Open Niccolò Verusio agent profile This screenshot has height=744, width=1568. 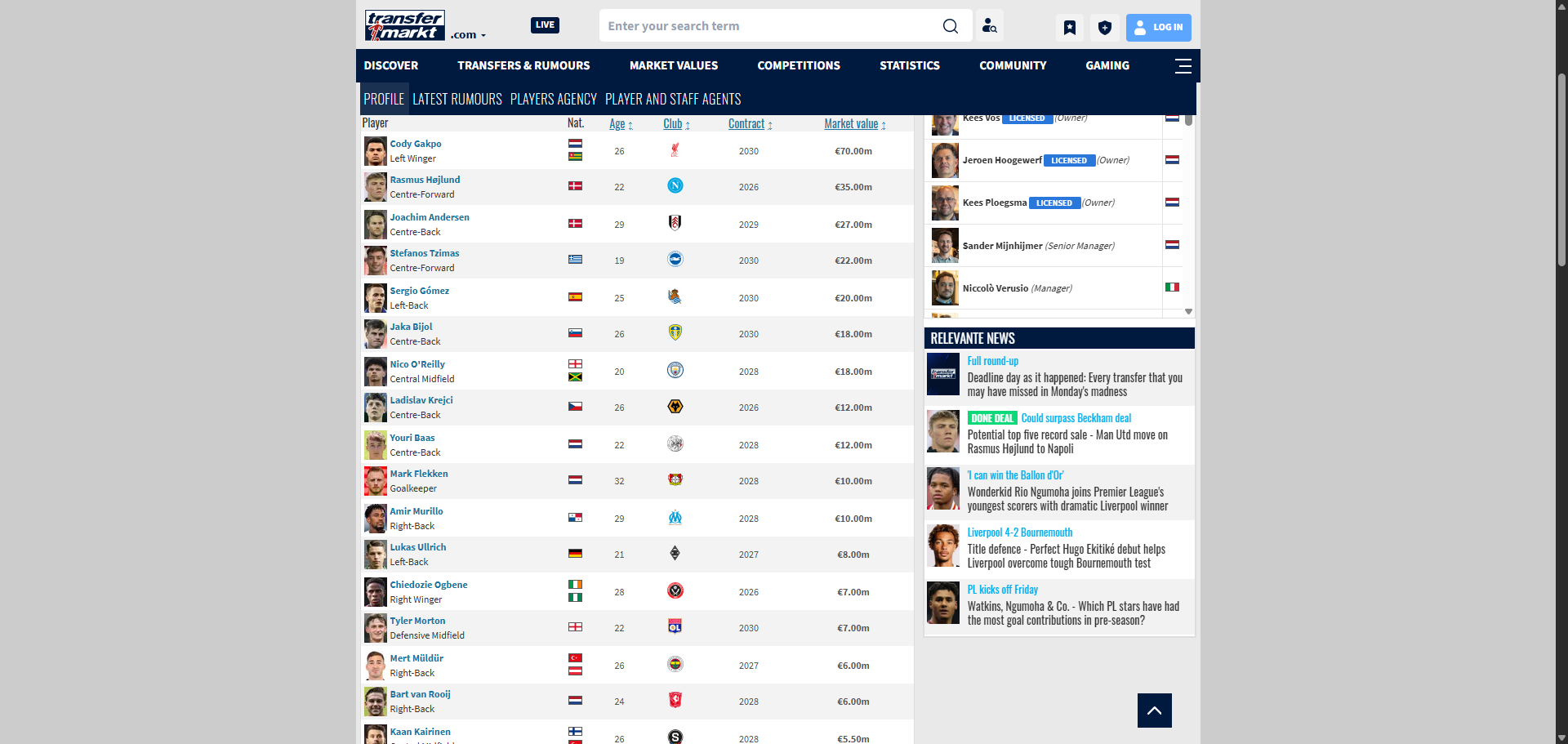[996, 287]
